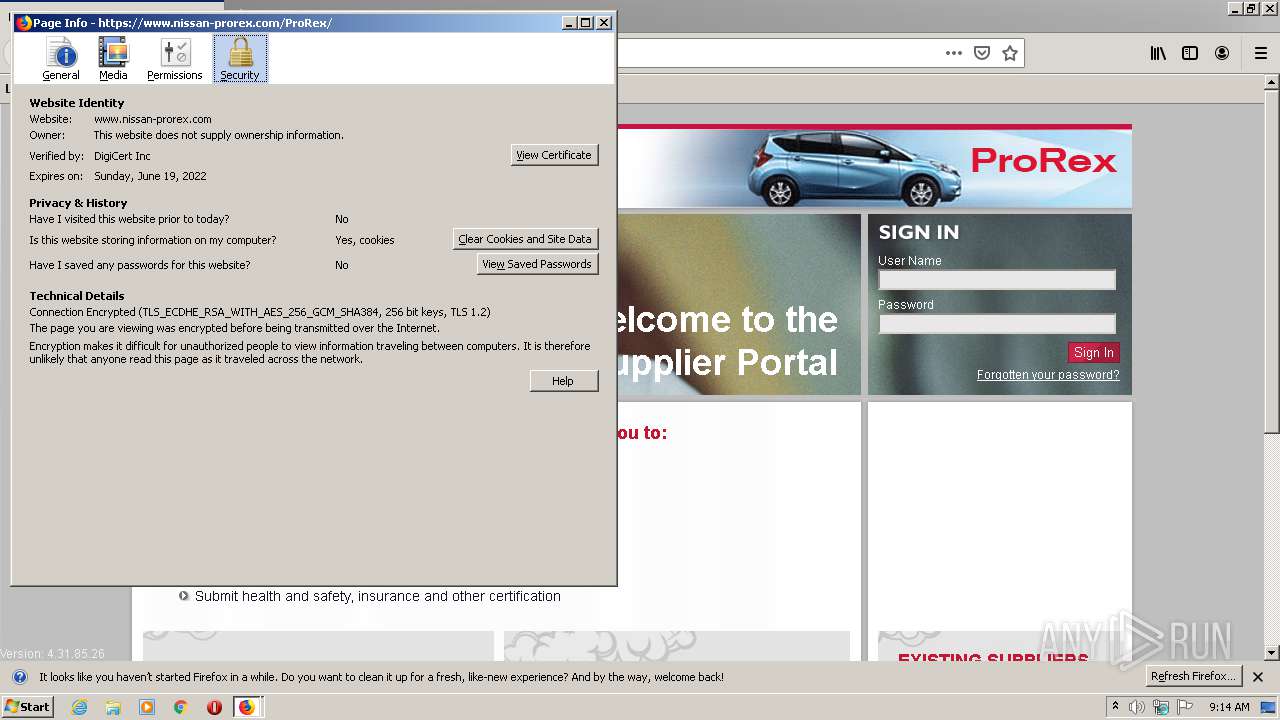Viewport: 1280px width, 720px height.
Task: Click the Password input field
Action: click(997, 324)
